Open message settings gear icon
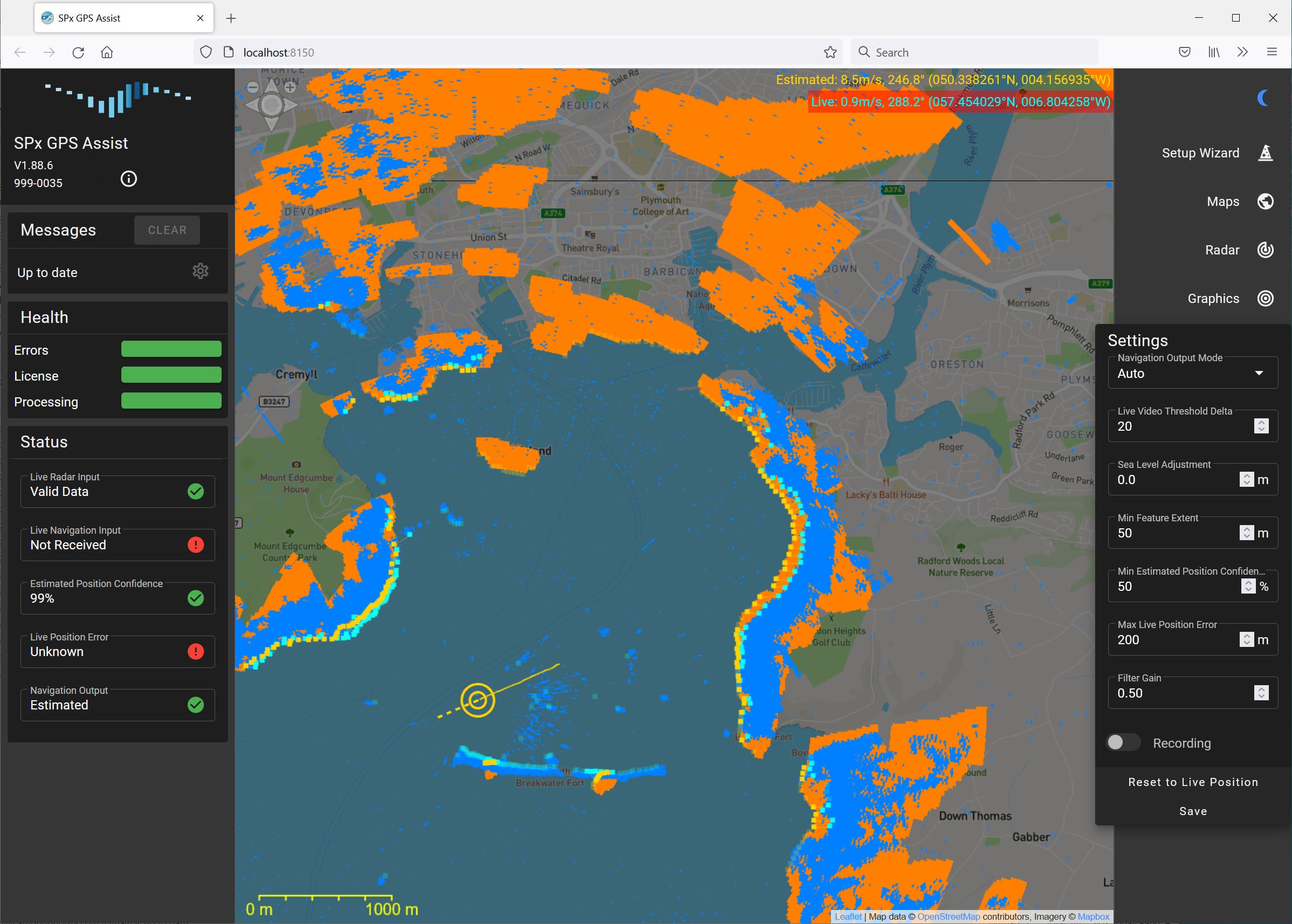This screenshot has height=924, width=1292. tap(200, 271)
